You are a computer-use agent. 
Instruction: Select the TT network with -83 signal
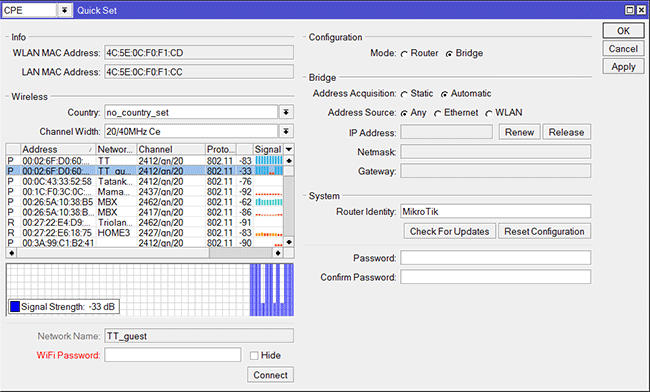pos(145,161)
